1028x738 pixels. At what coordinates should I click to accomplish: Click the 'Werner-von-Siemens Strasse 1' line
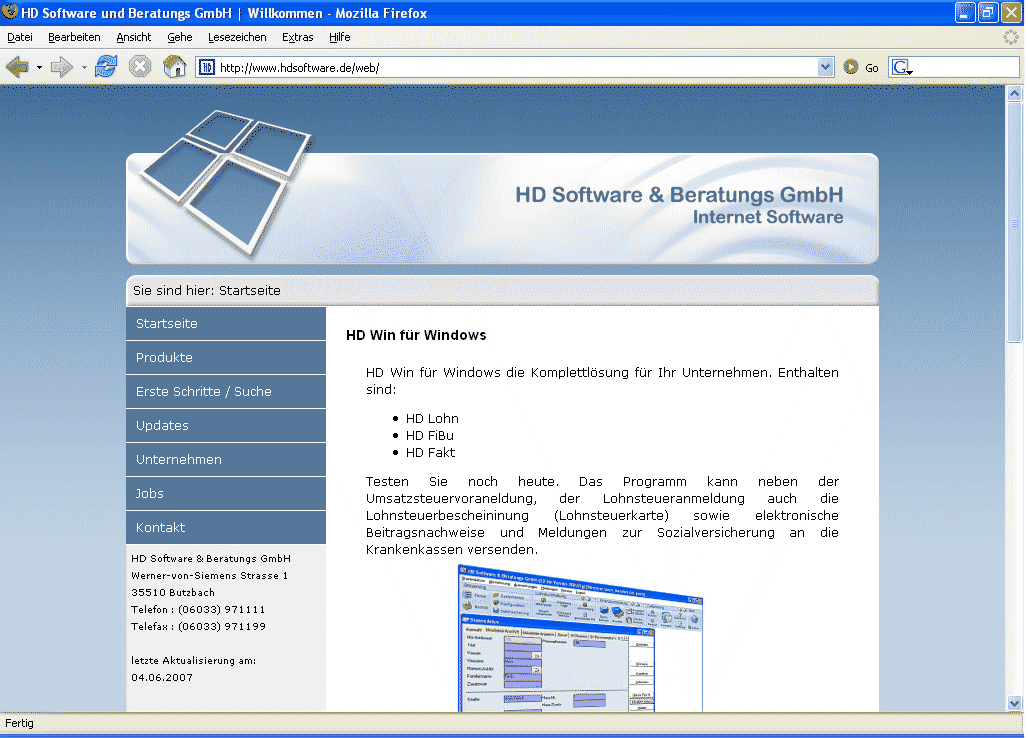click(x=209, y=575)
